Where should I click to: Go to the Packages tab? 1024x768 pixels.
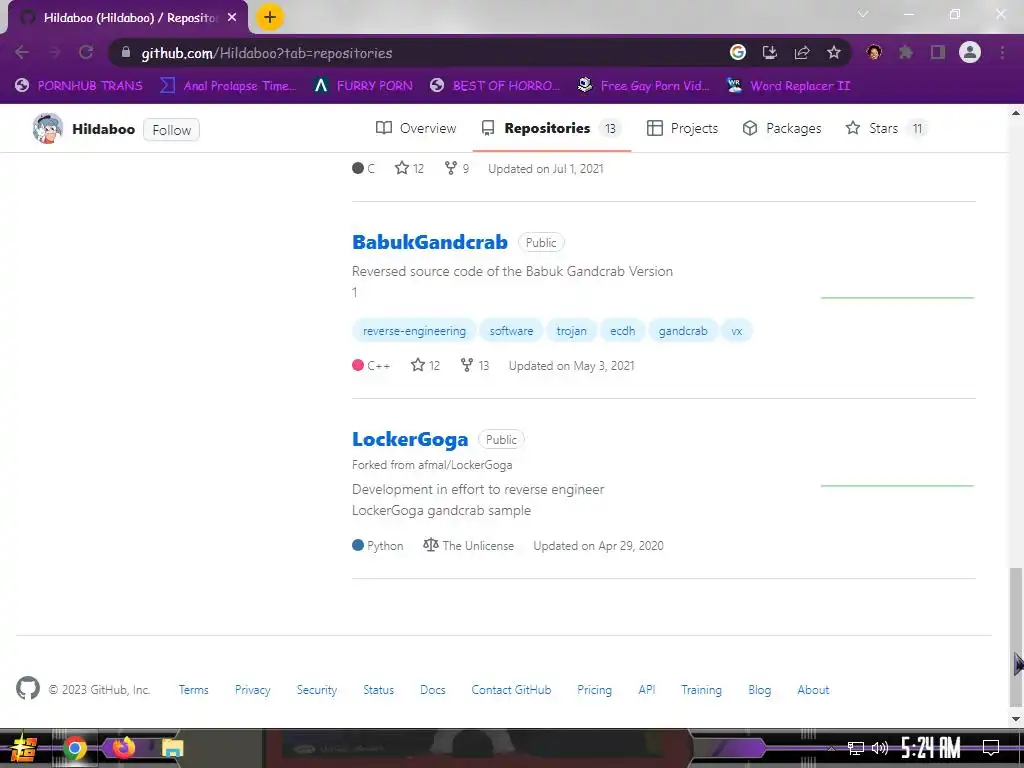click(x=782, y=128)
